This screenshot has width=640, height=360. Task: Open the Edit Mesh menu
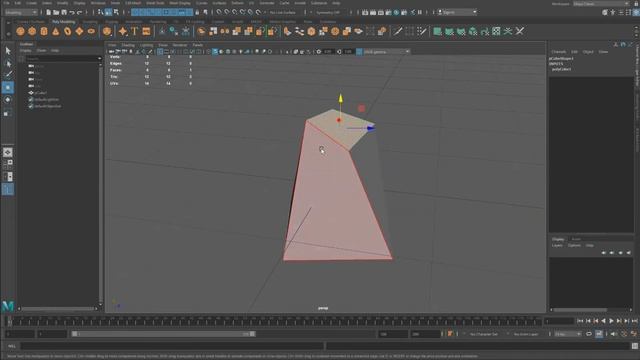133,3
